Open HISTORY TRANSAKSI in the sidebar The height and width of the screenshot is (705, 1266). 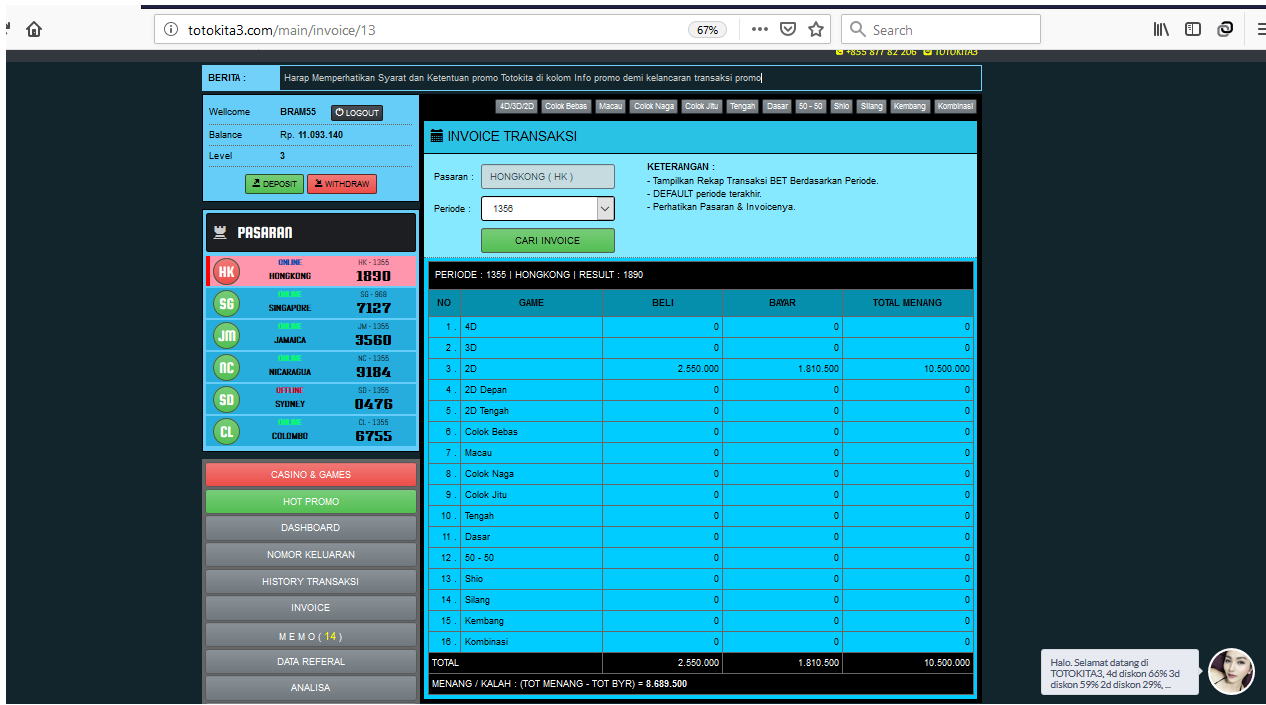(310, 581)
